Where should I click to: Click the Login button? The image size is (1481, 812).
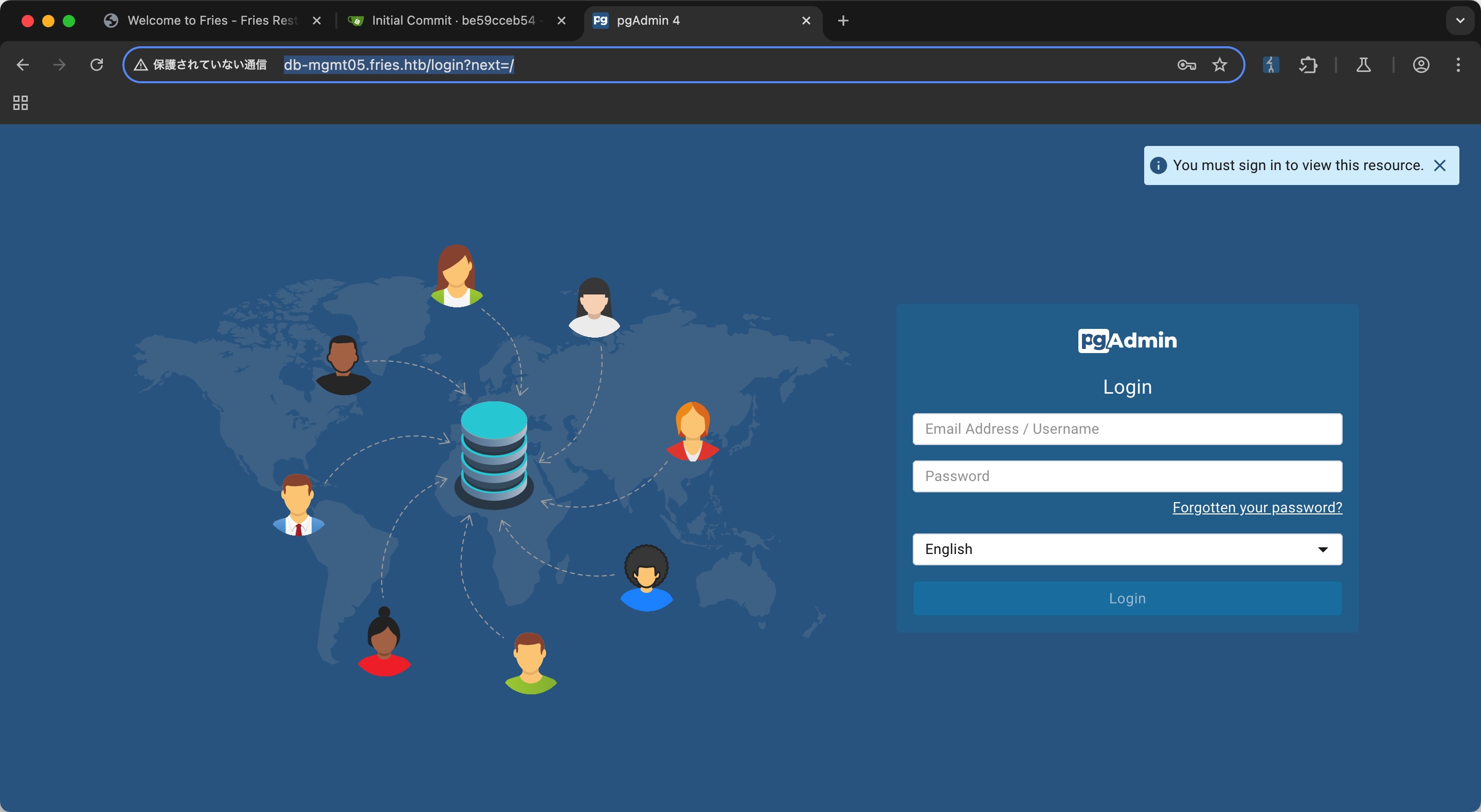tap(1127, 598)
